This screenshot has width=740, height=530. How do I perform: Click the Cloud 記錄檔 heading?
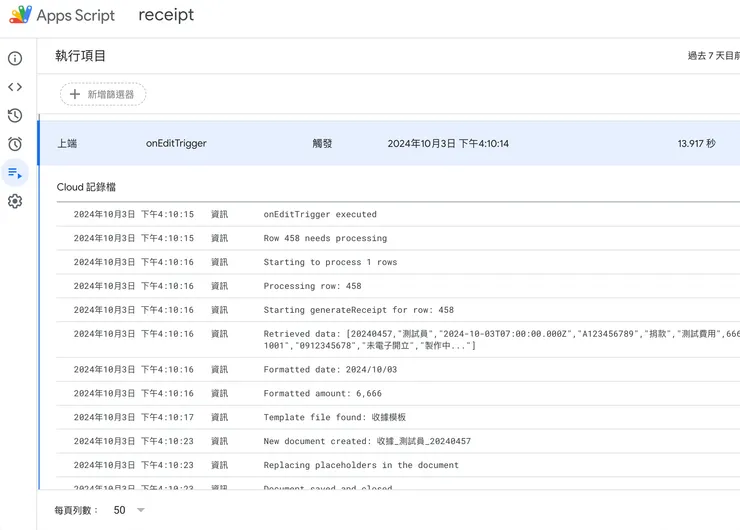coord(86,187)
